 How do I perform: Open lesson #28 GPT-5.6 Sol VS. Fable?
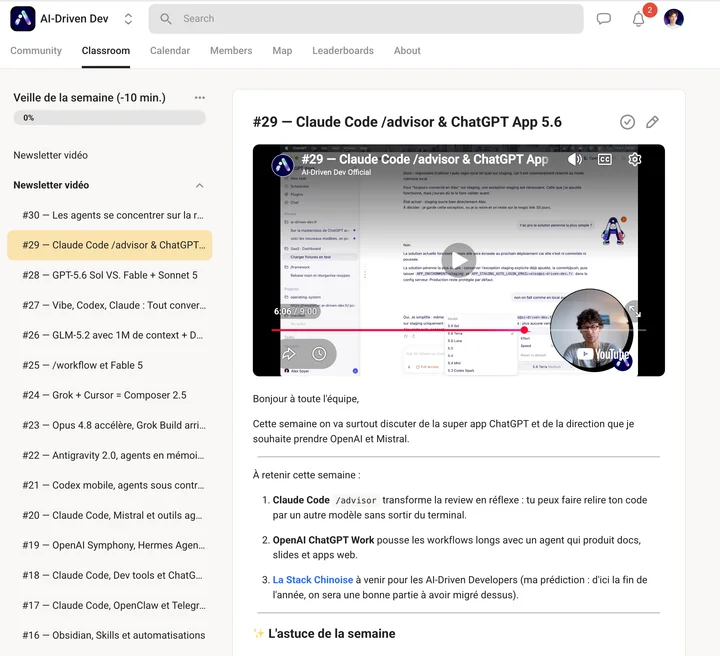(x=109, y=275)
